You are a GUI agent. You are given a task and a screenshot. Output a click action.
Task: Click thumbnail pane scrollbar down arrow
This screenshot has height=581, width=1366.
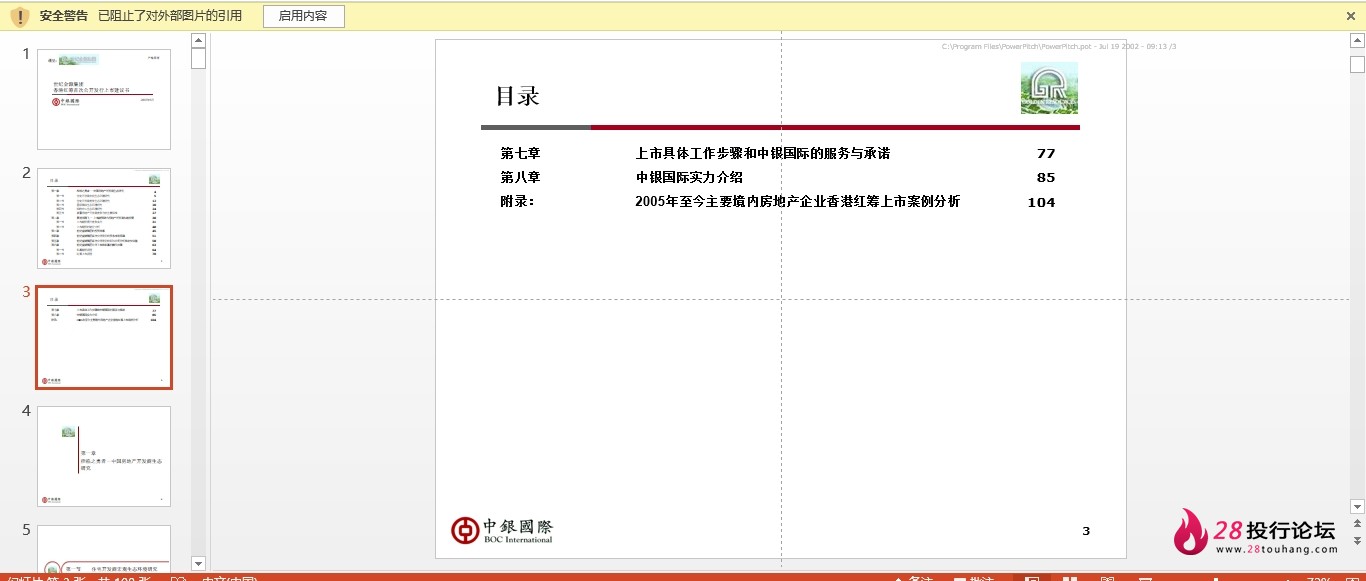[x=198, y=563]
